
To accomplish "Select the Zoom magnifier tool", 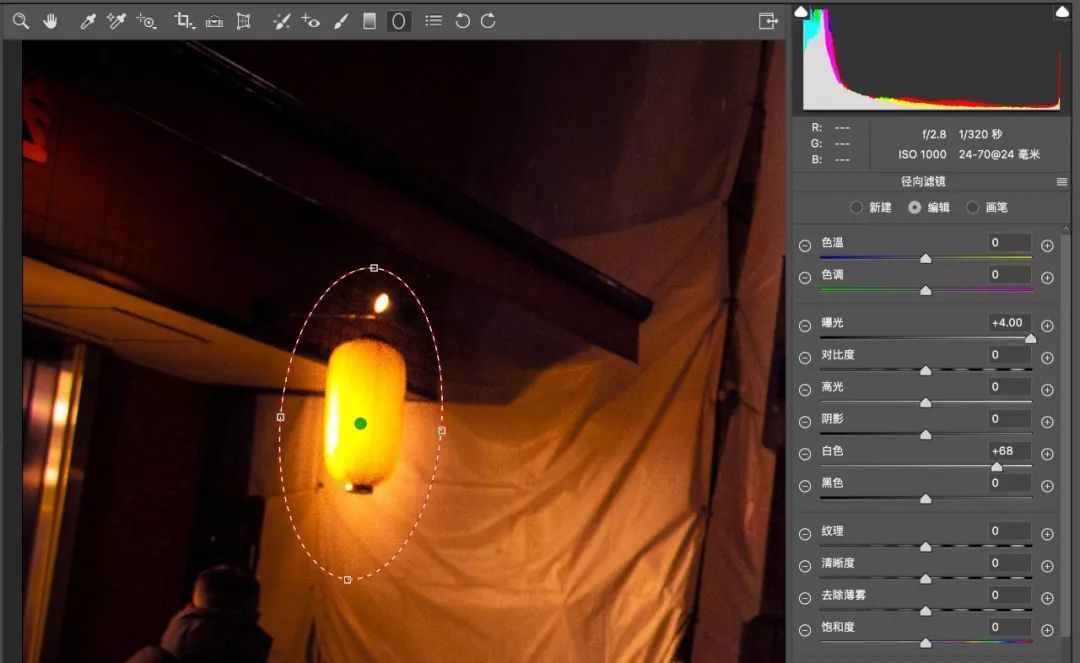I will tap(21, 21).
